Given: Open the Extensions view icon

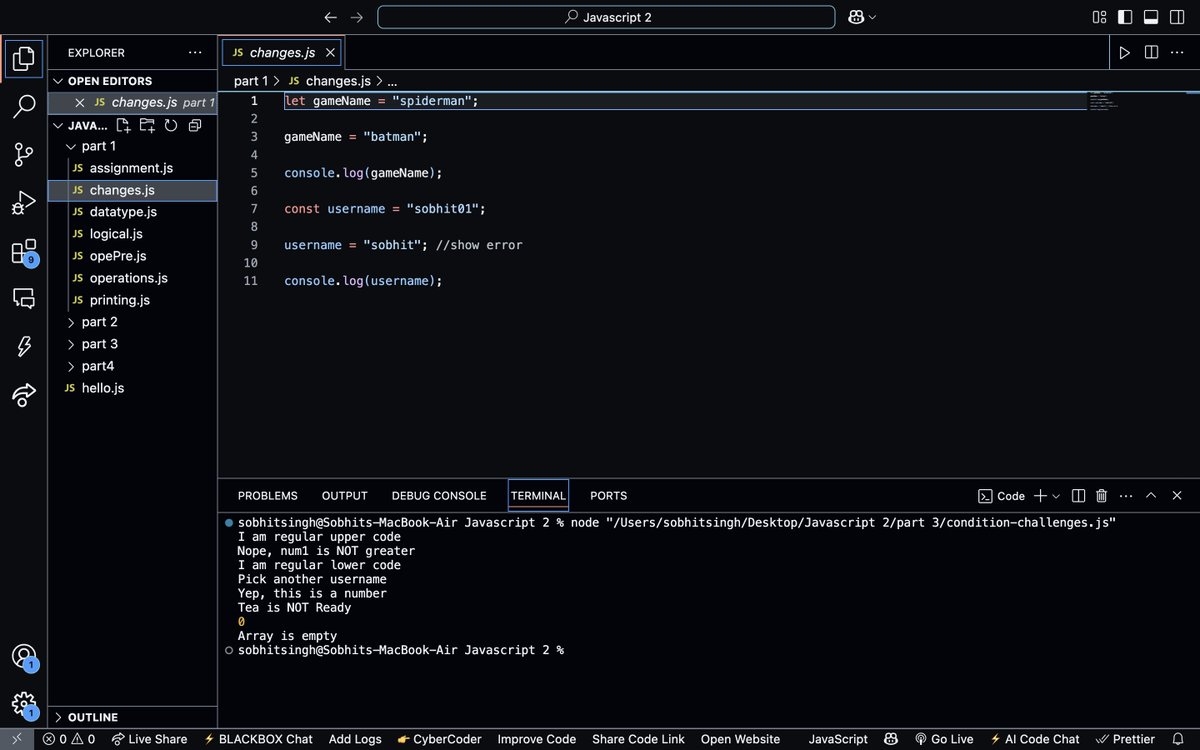Looking at the screenshot, I should point(24,251).
